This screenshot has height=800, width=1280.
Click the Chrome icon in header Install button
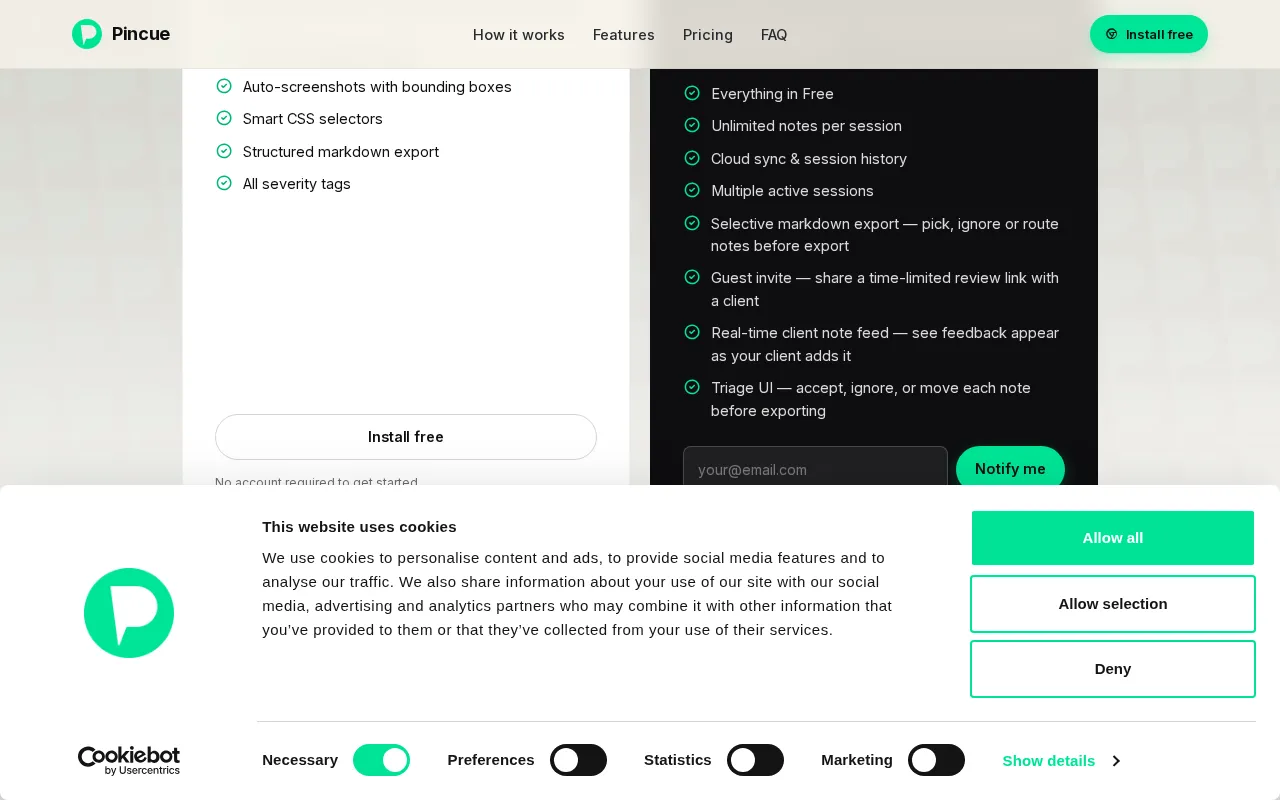pos(1111,34)
